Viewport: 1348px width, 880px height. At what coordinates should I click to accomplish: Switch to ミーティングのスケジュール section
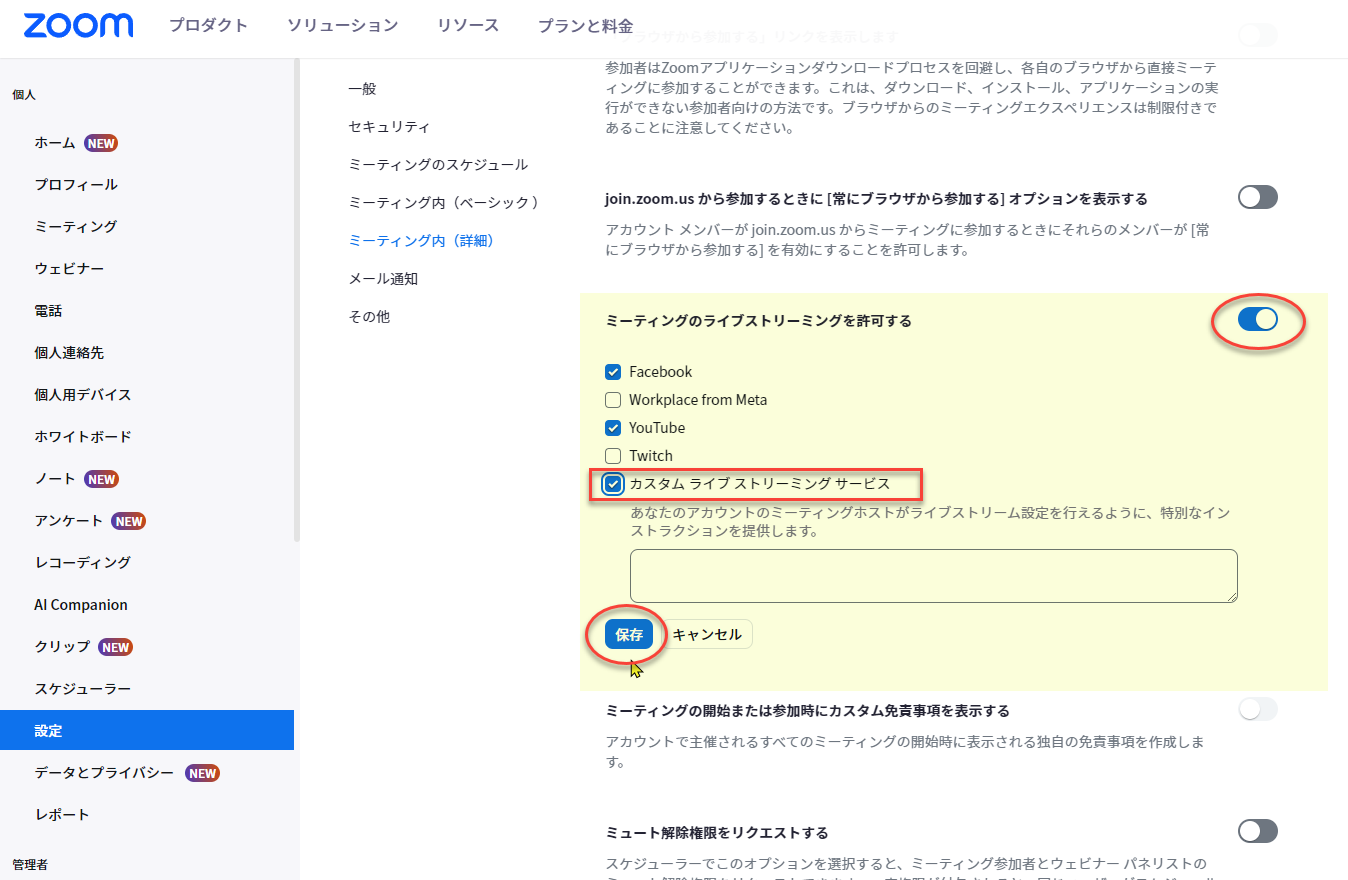coord(438,165)
